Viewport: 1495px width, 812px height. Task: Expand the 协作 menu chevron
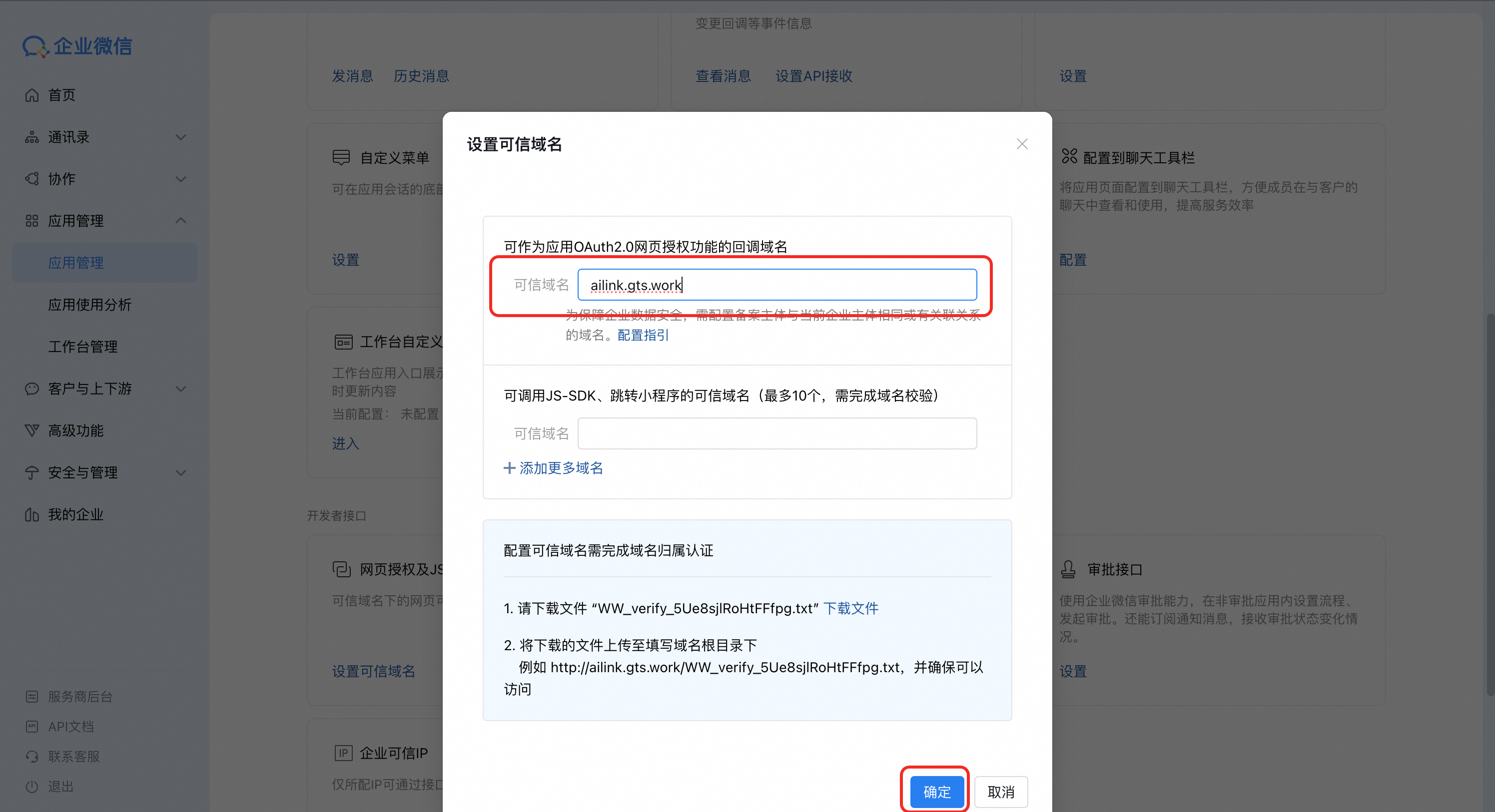(x=181, y=179)
